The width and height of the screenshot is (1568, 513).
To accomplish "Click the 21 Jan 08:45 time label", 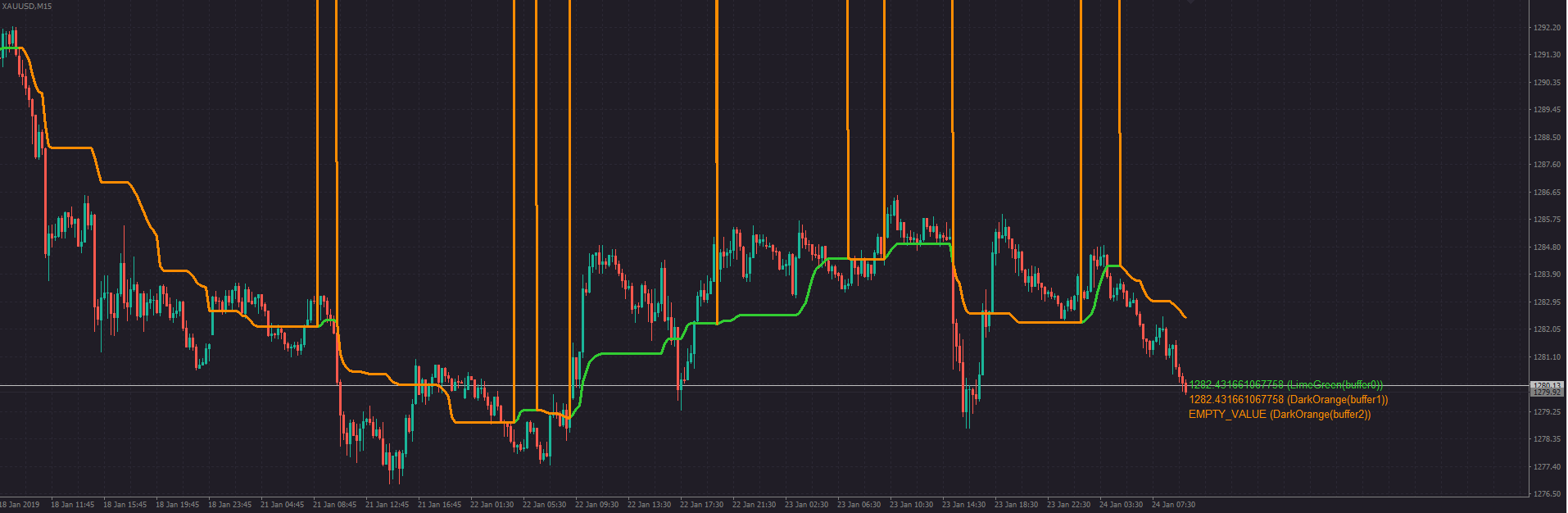I will tap(334, 505).
